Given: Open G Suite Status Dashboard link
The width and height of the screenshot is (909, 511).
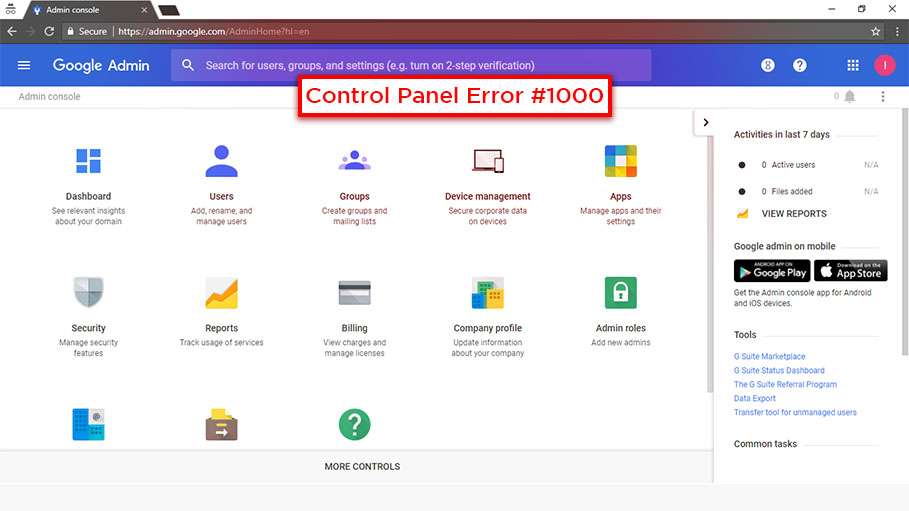Looking at the screenshot, I should coord(779,370).
